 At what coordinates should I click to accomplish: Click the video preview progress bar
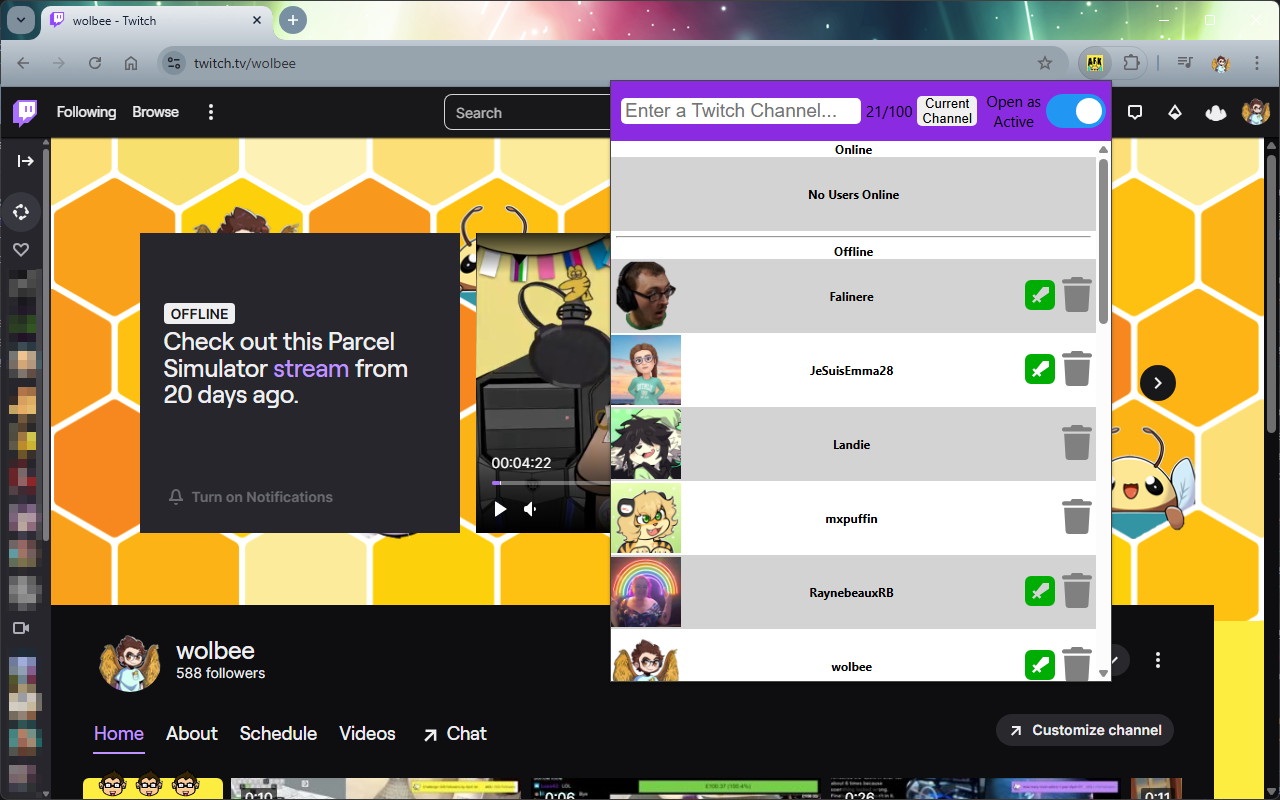550,483
